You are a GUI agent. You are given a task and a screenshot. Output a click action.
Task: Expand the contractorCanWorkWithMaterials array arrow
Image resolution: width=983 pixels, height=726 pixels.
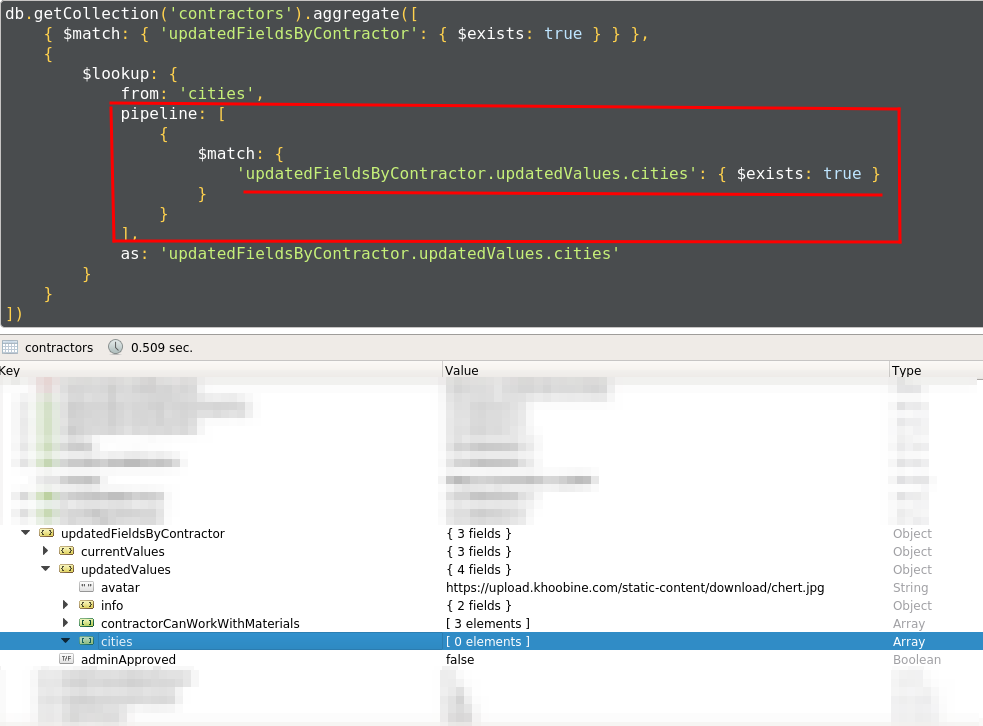click(66, 624)
